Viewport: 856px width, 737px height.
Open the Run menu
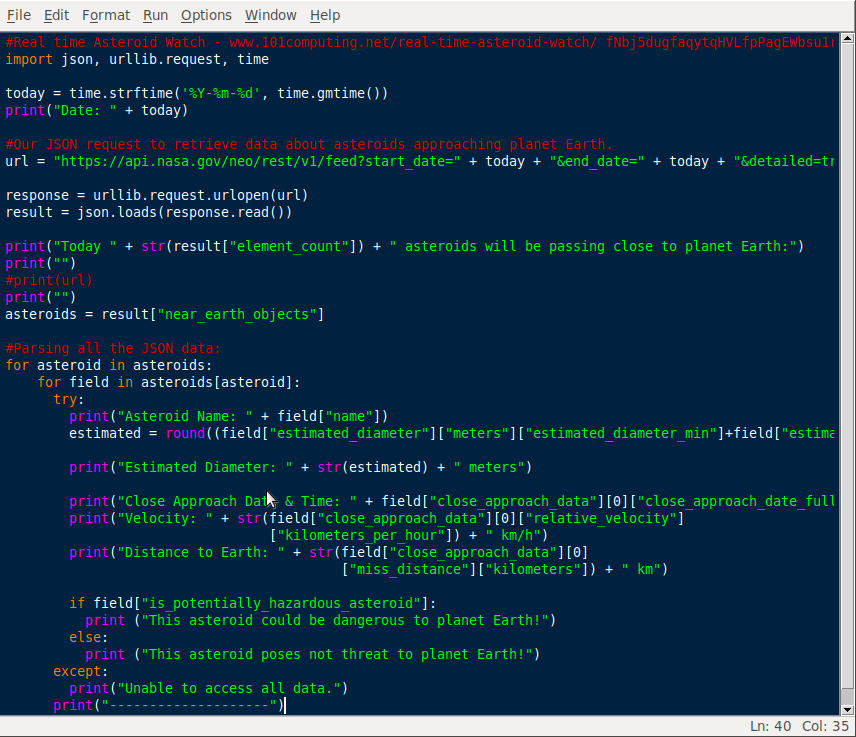click(155, 15)
